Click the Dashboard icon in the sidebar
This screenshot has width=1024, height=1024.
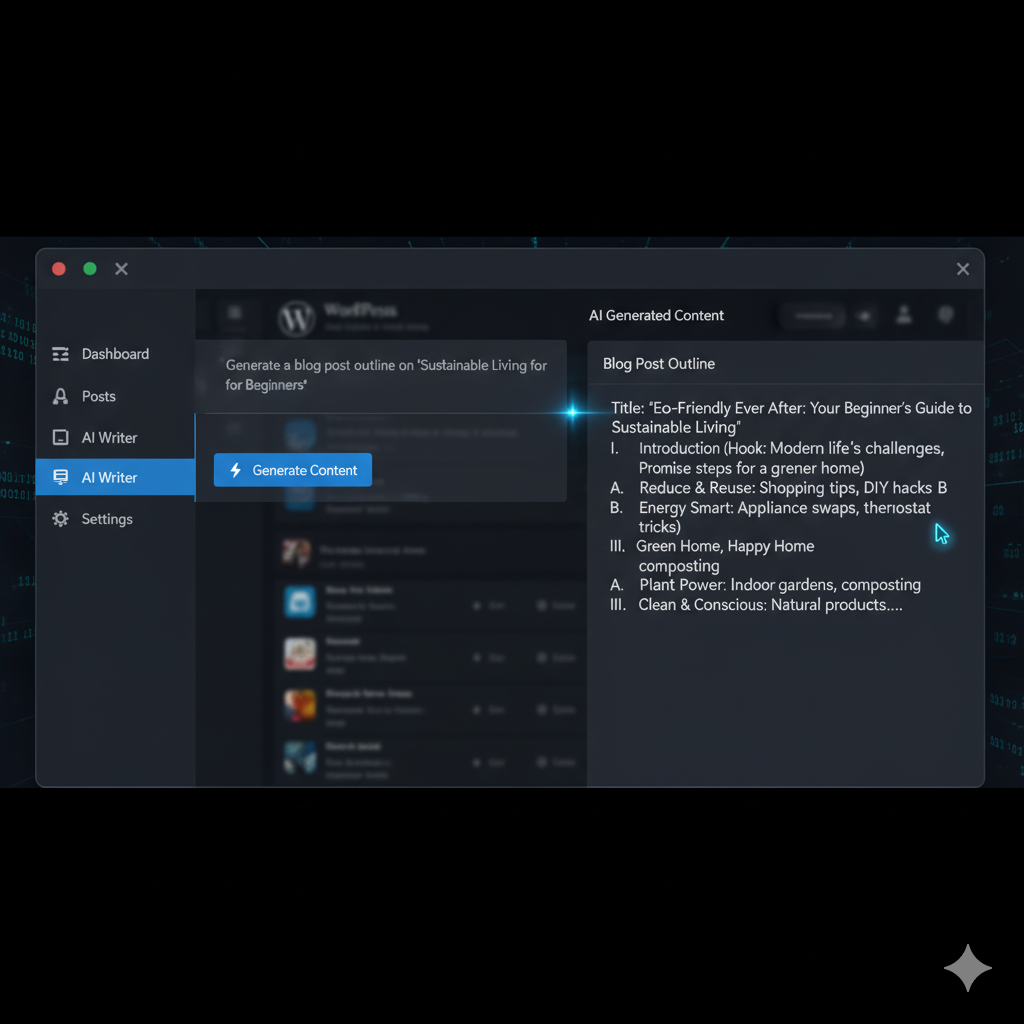coord(61,354)
